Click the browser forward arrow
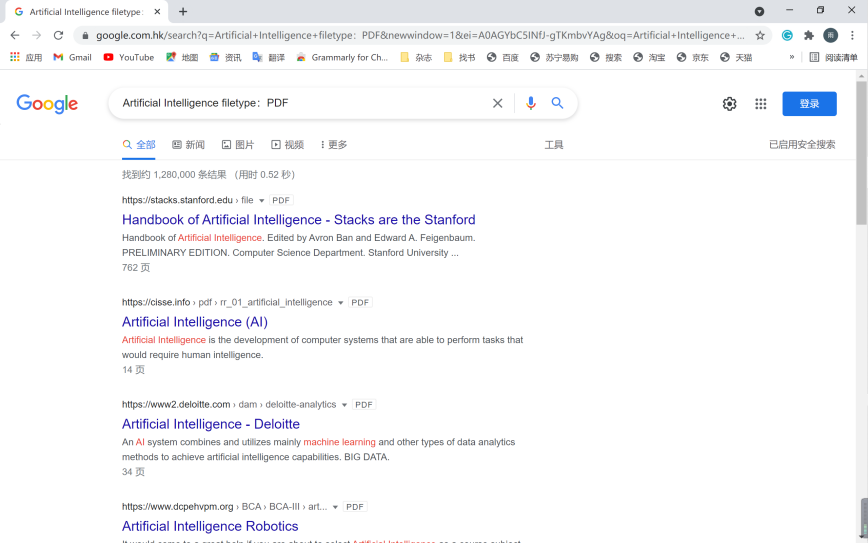Screen dimensions: 868x543 click(37, 35)
